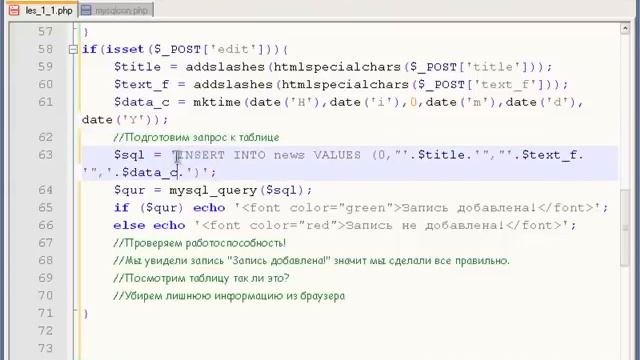Click line number 59 in the margin
This screenshot has height=360, width=640.
45,67
